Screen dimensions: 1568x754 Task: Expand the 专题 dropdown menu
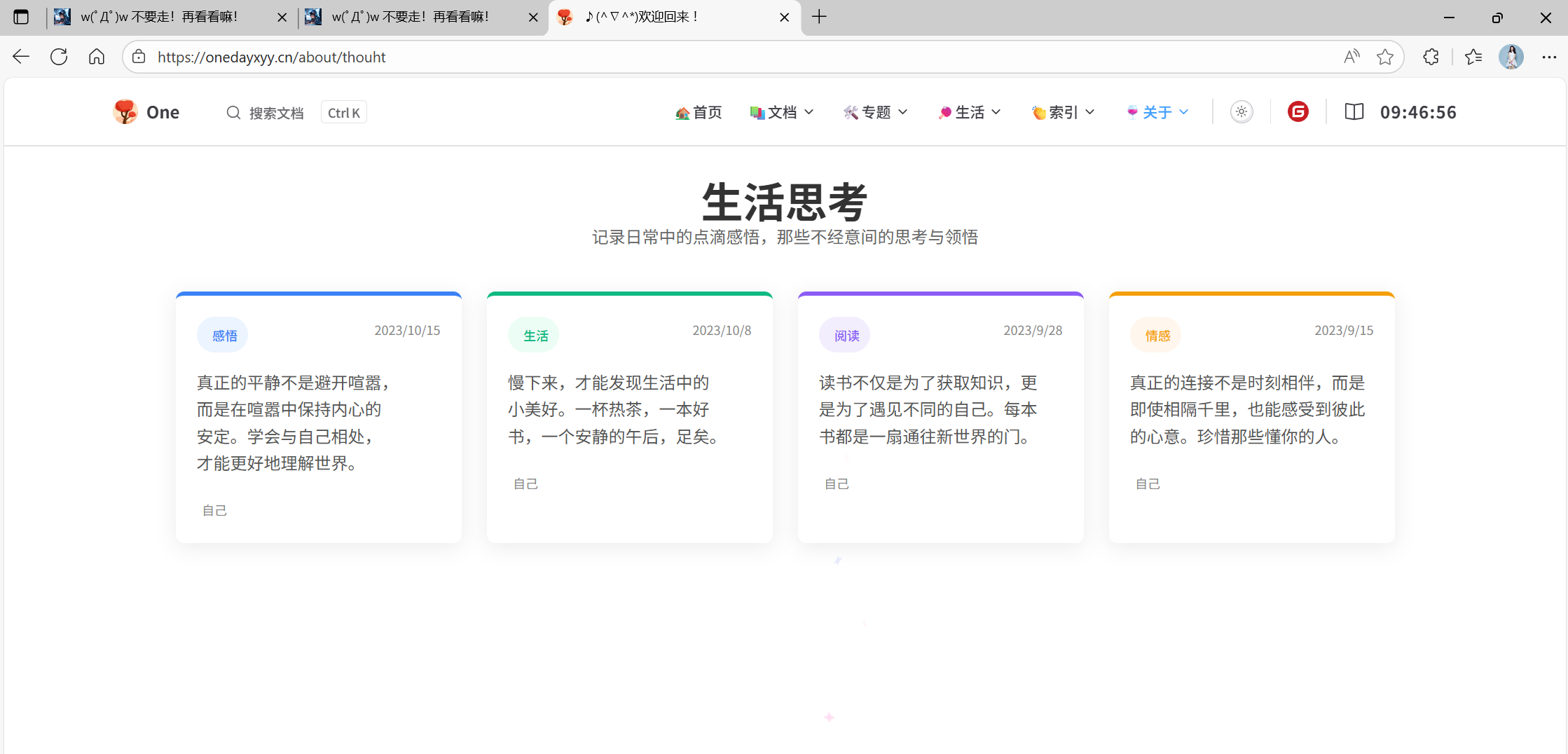876,112
